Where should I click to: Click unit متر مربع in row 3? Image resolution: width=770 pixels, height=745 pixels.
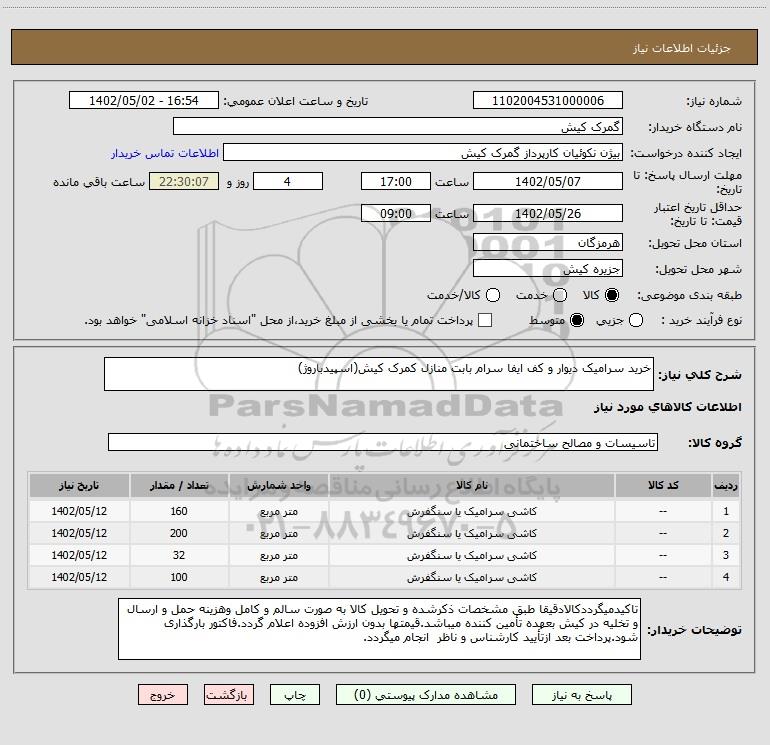278,555
